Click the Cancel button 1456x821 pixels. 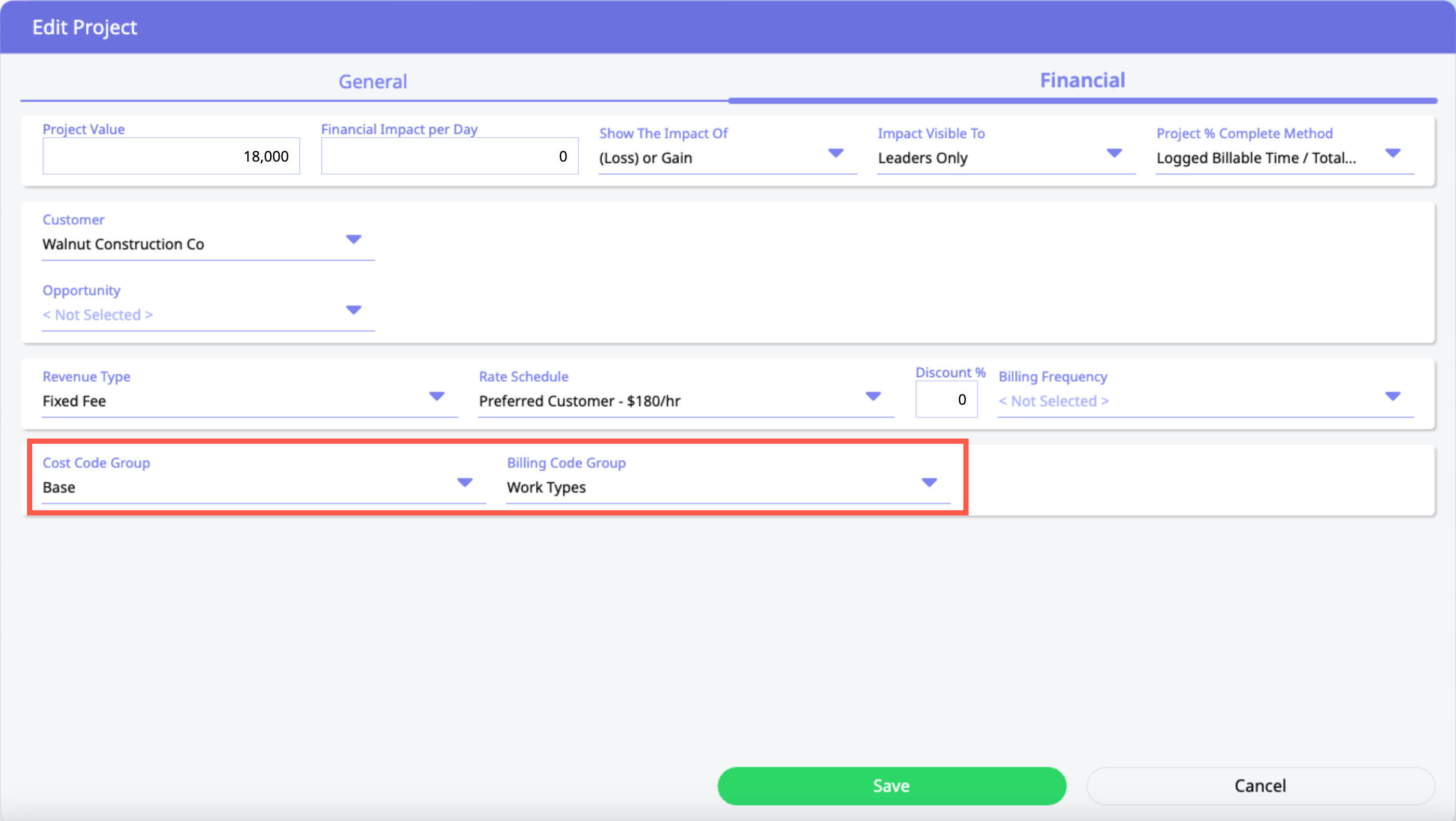click(1260, 785)
